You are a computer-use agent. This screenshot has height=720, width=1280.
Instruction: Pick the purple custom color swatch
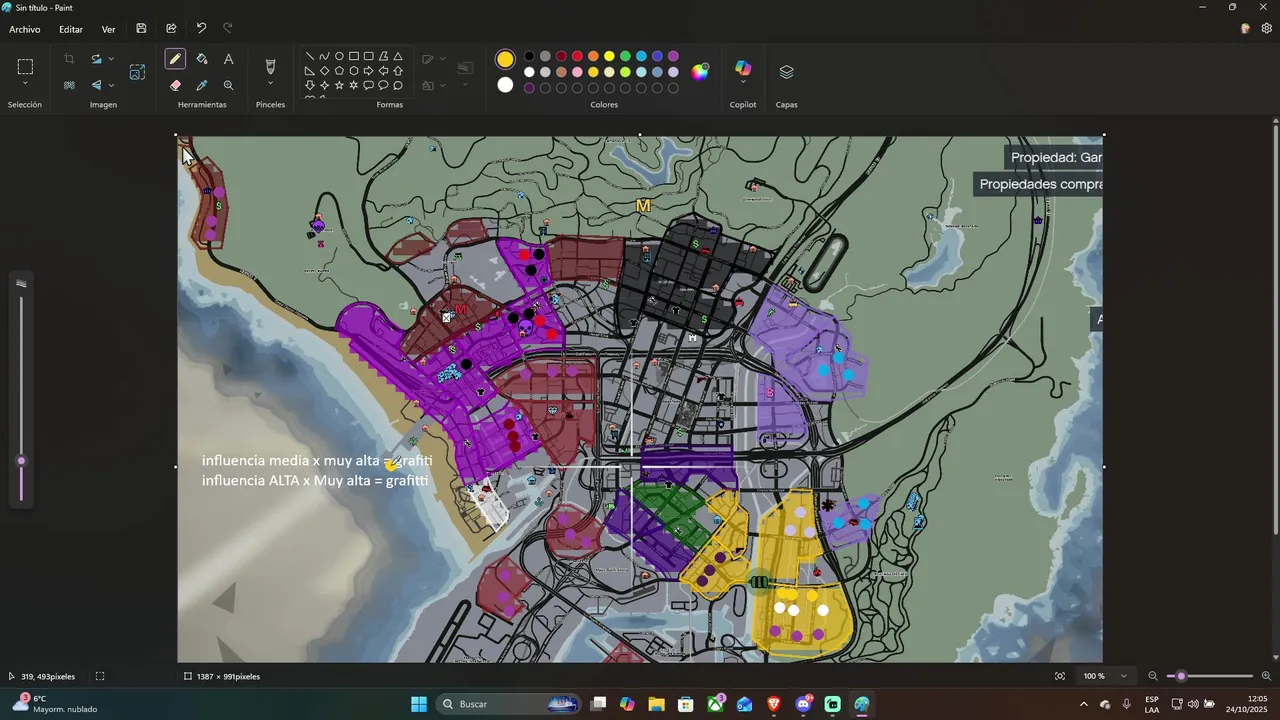coord(529,88)
